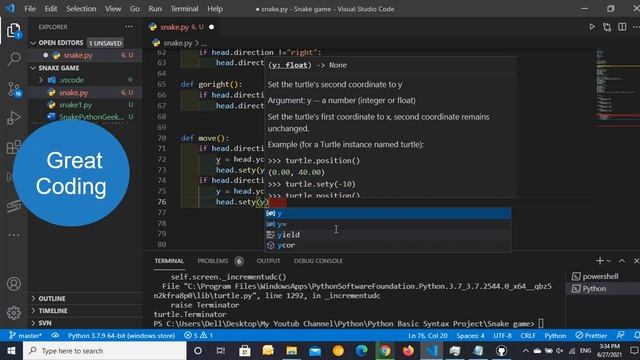Open the Edit menu
The width and height of the screenshot is (640, 360).
tap(51, 9)
